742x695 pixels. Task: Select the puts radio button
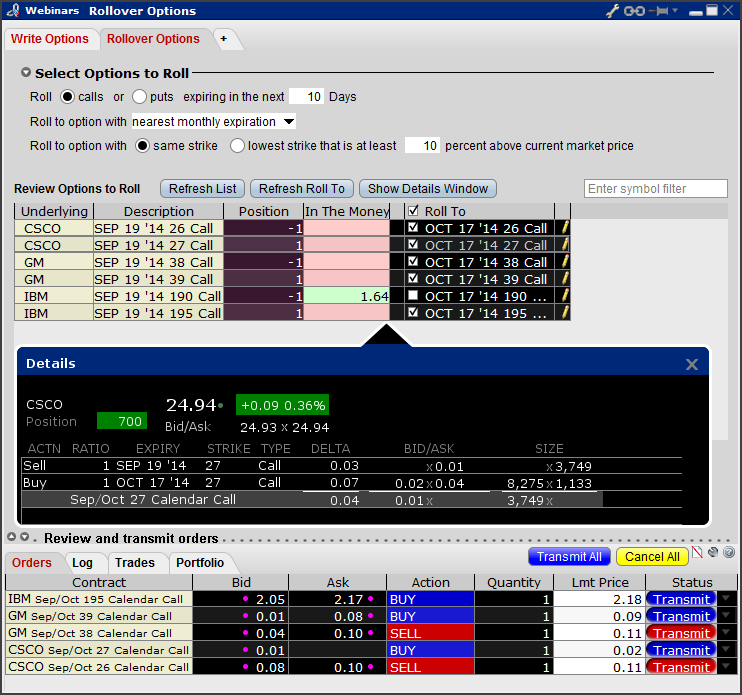(139, 97)
